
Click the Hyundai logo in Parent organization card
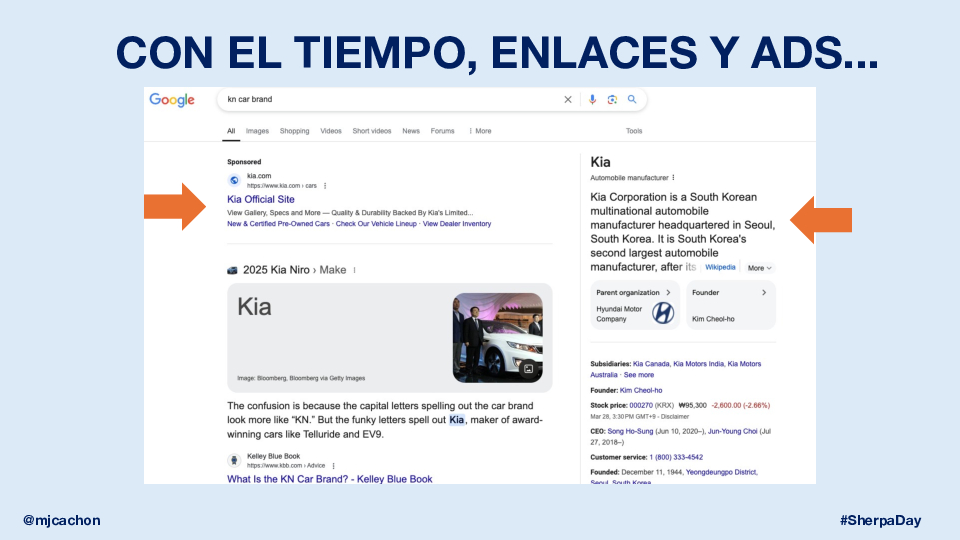click(662, 313)
